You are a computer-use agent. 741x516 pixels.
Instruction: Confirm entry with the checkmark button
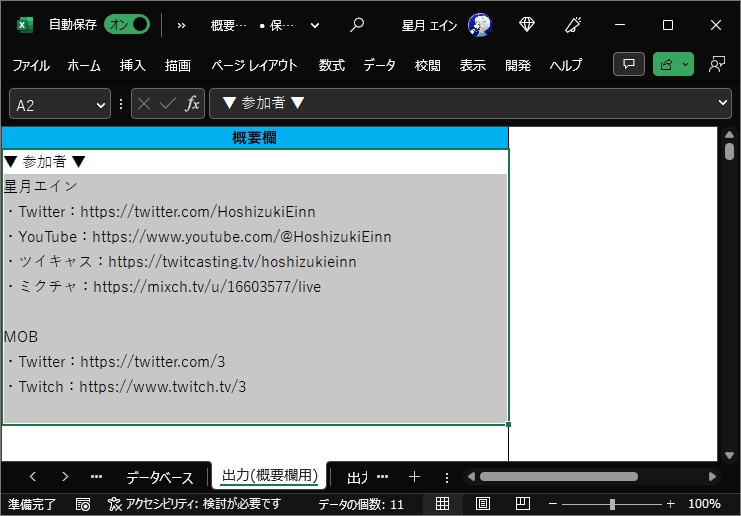(168, 103)
